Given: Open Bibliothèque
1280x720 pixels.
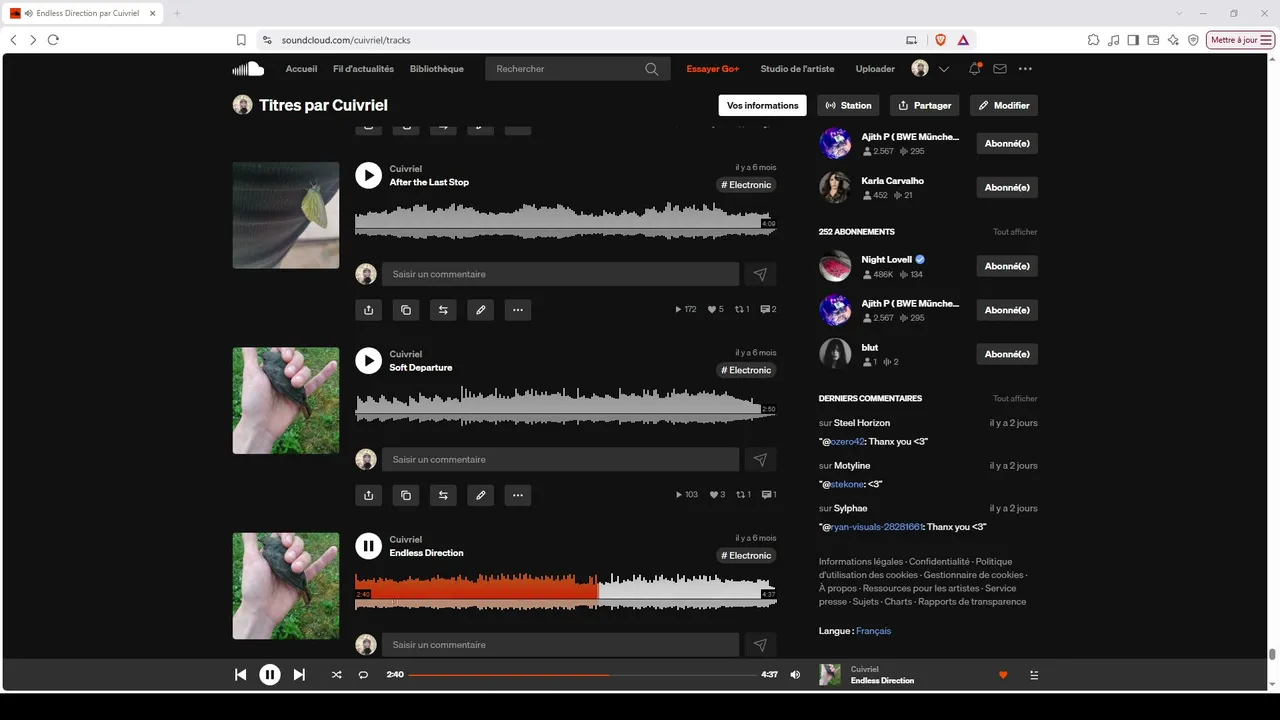Looking at the screenshot, I should coord(437,69).
